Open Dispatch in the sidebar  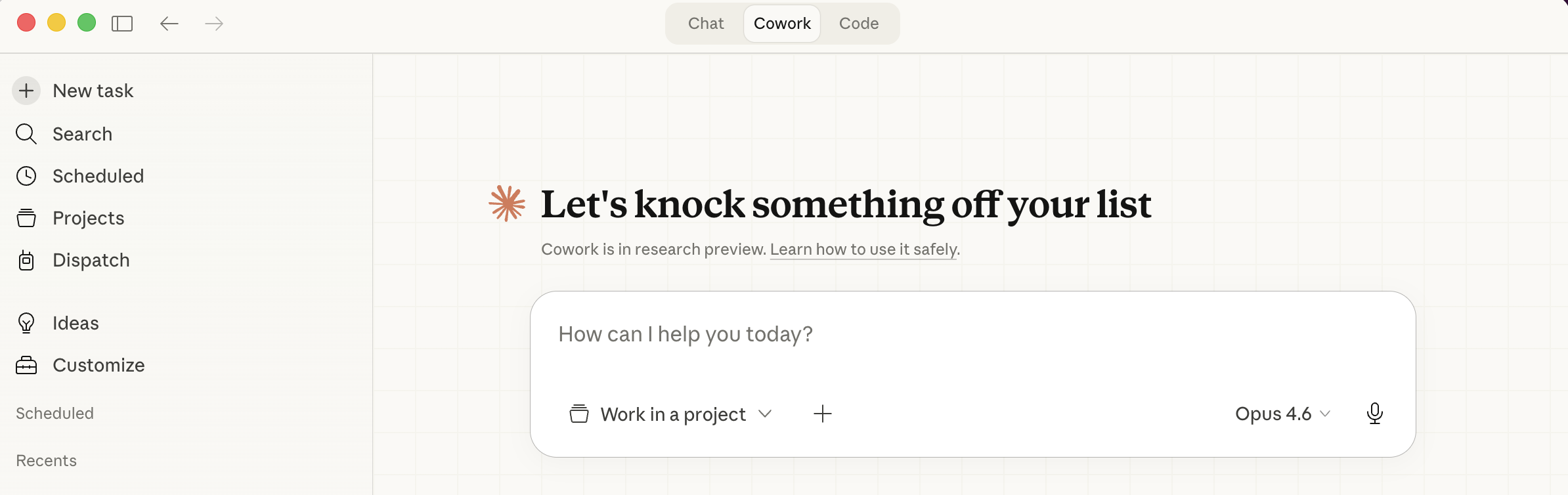click(91, 260)
